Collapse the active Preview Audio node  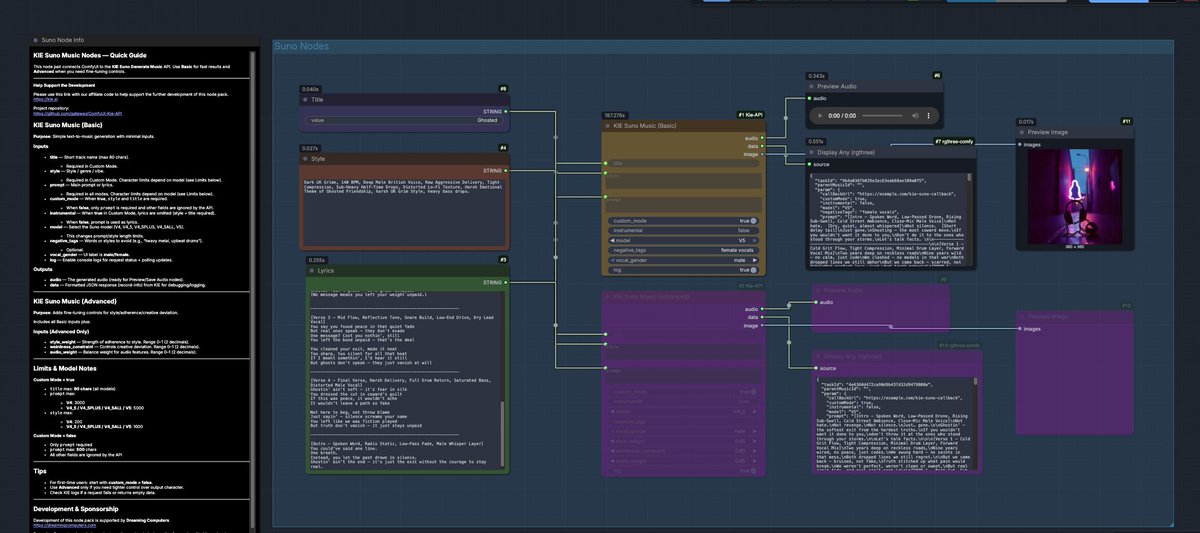click(x=812, y=87)
